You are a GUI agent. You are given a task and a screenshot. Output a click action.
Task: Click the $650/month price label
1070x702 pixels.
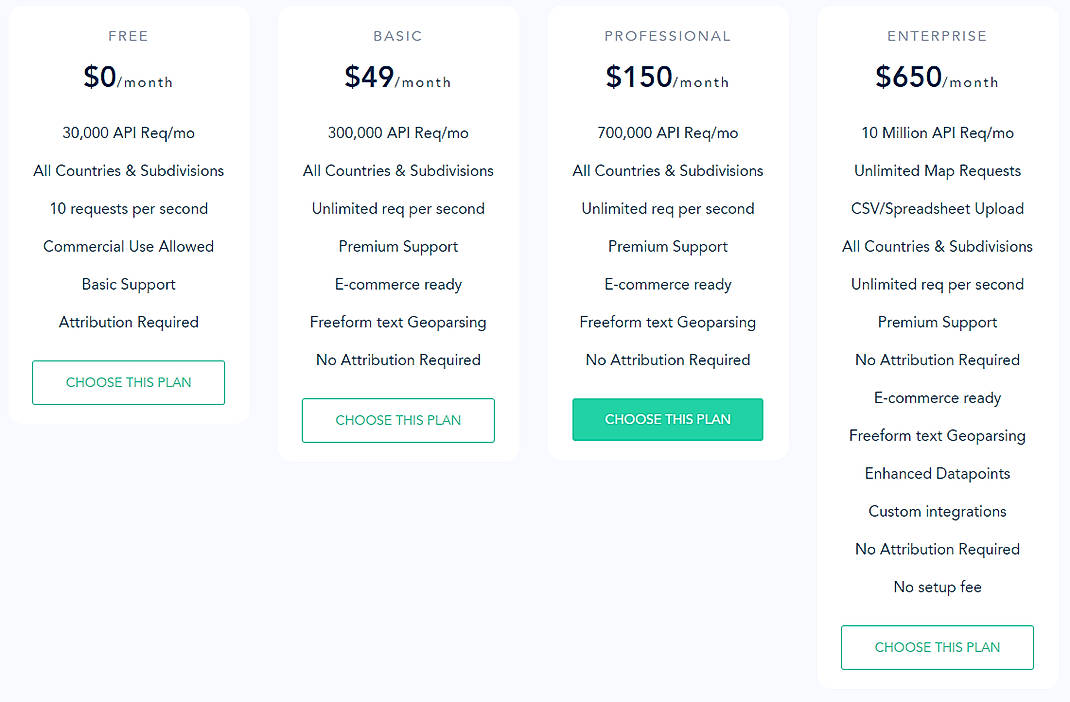pyautogui.click(x=937, y=76)
